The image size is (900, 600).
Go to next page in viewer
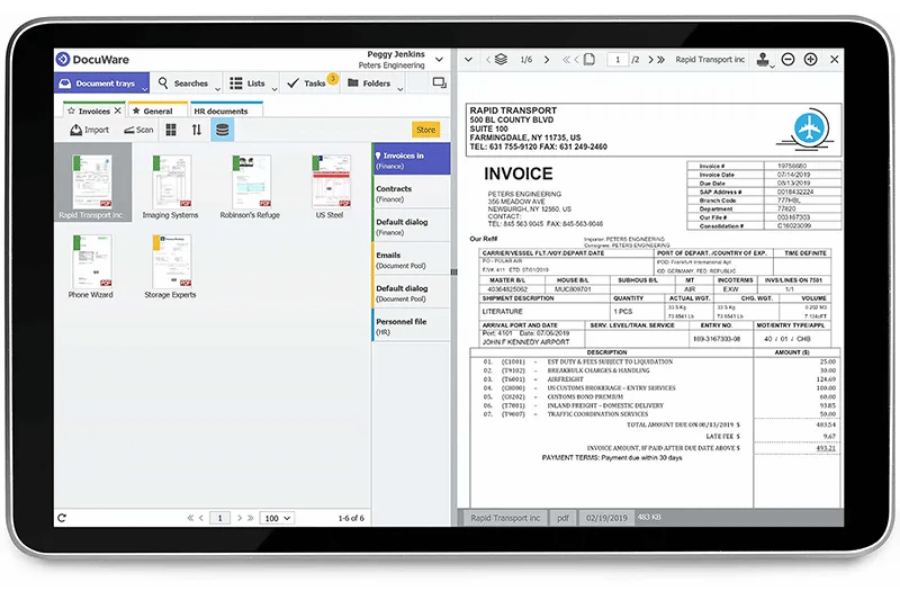[650, 59]
